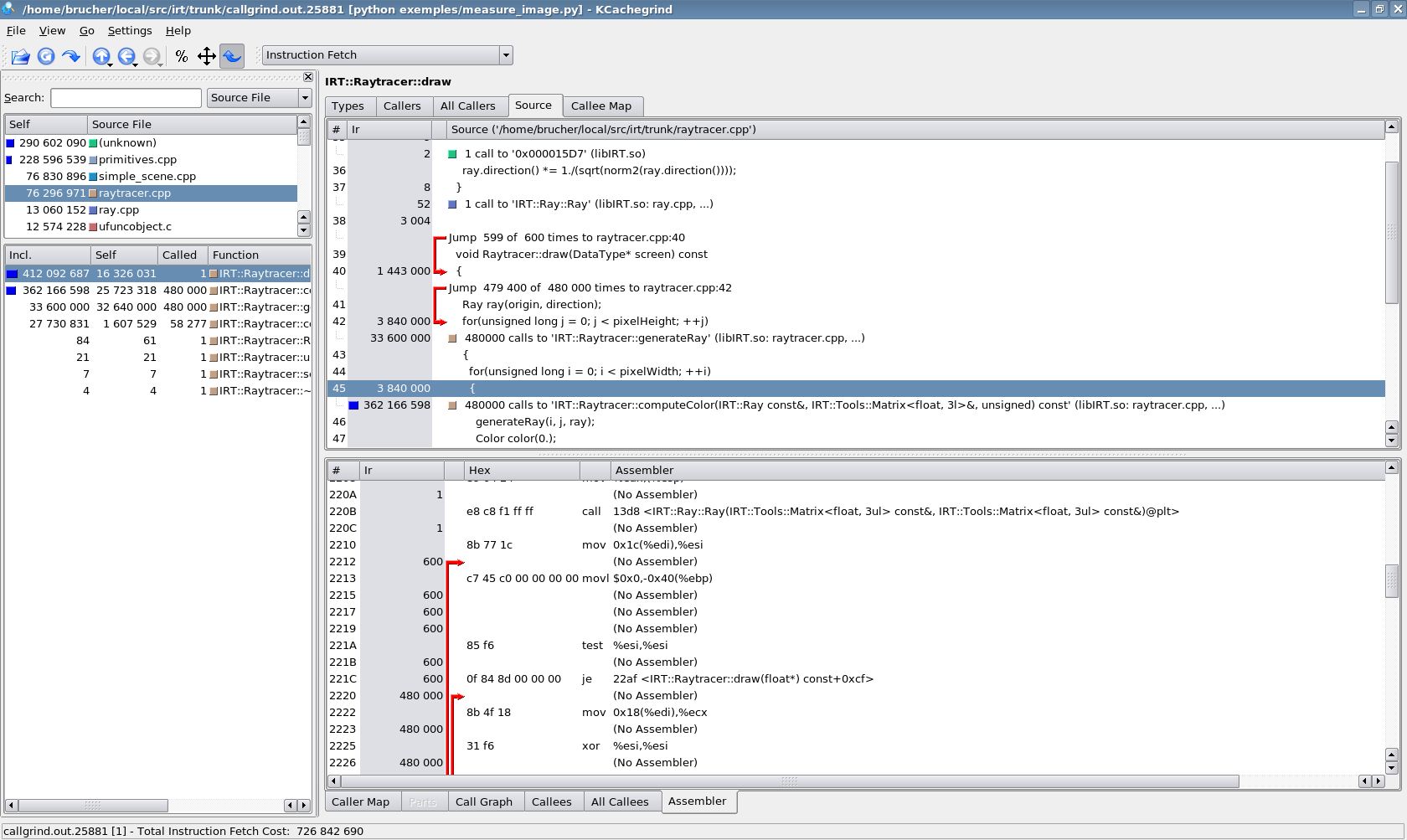The width and height of the screenshot is (1407, 840).
Task: Close the profile side panel
Action: point(307,77)
